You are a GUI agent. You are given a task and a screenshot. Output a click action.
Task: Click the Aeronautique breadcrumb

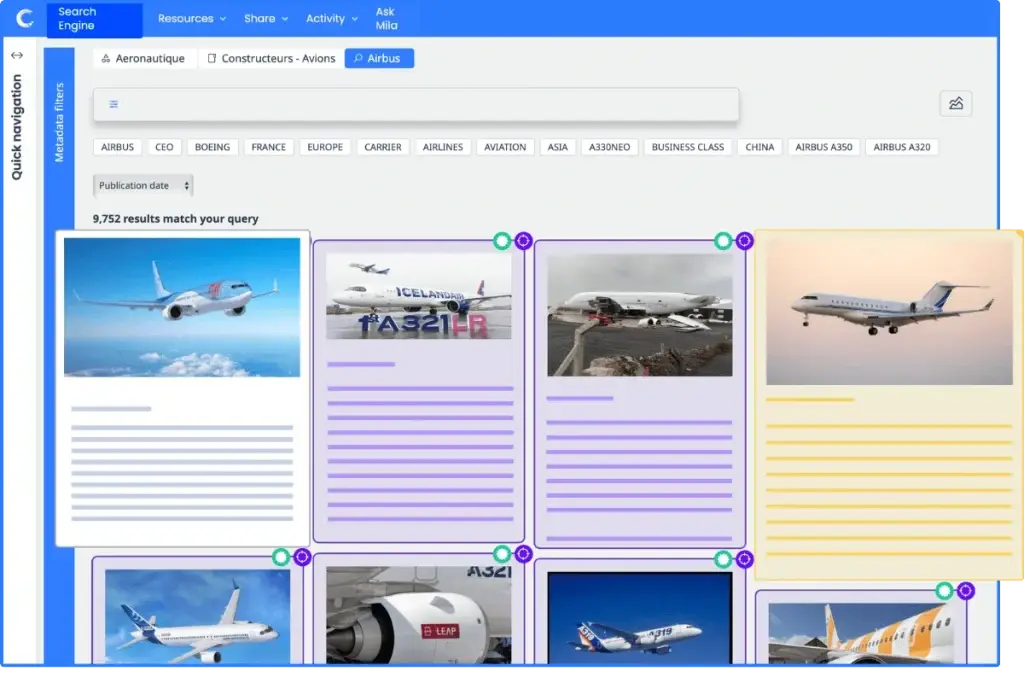pyautogui.click(x=143, y=59)
